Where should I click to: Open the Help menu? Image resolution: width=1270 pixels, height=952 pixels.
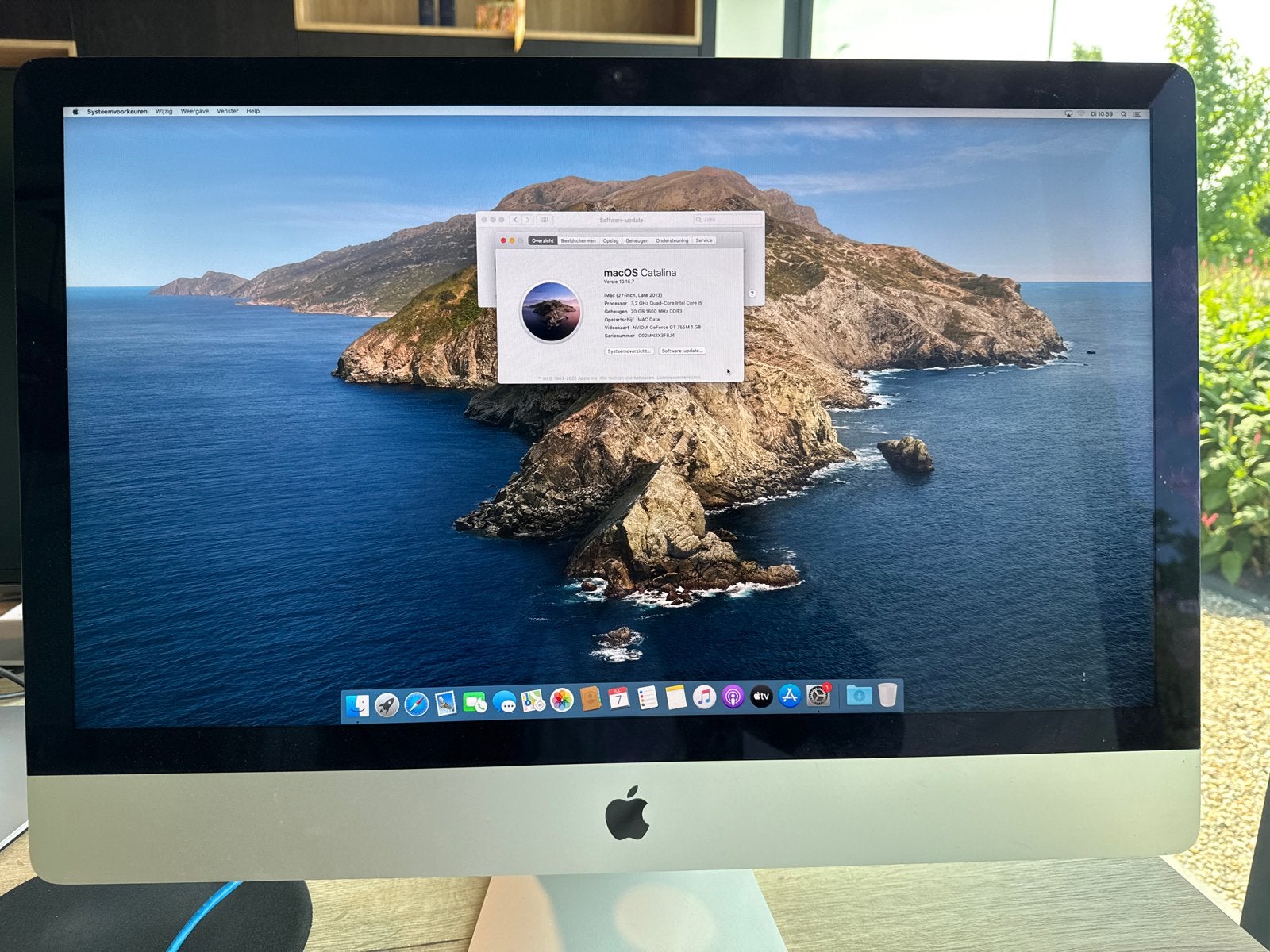point(252,111)
